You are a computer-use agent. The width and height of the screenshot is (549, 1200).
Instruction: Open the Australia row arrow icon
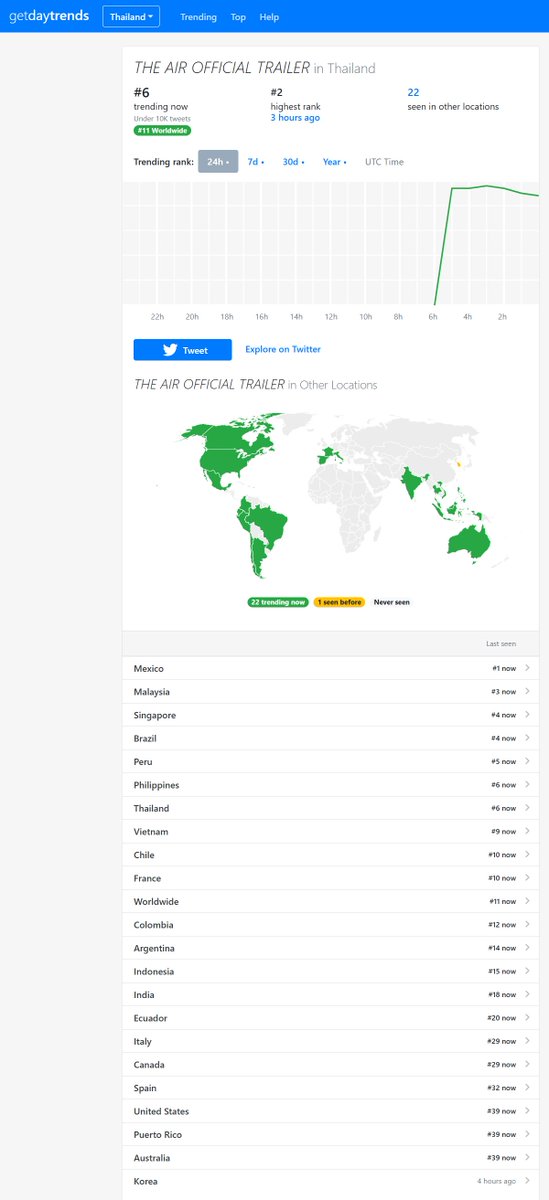pos(527,1158)
